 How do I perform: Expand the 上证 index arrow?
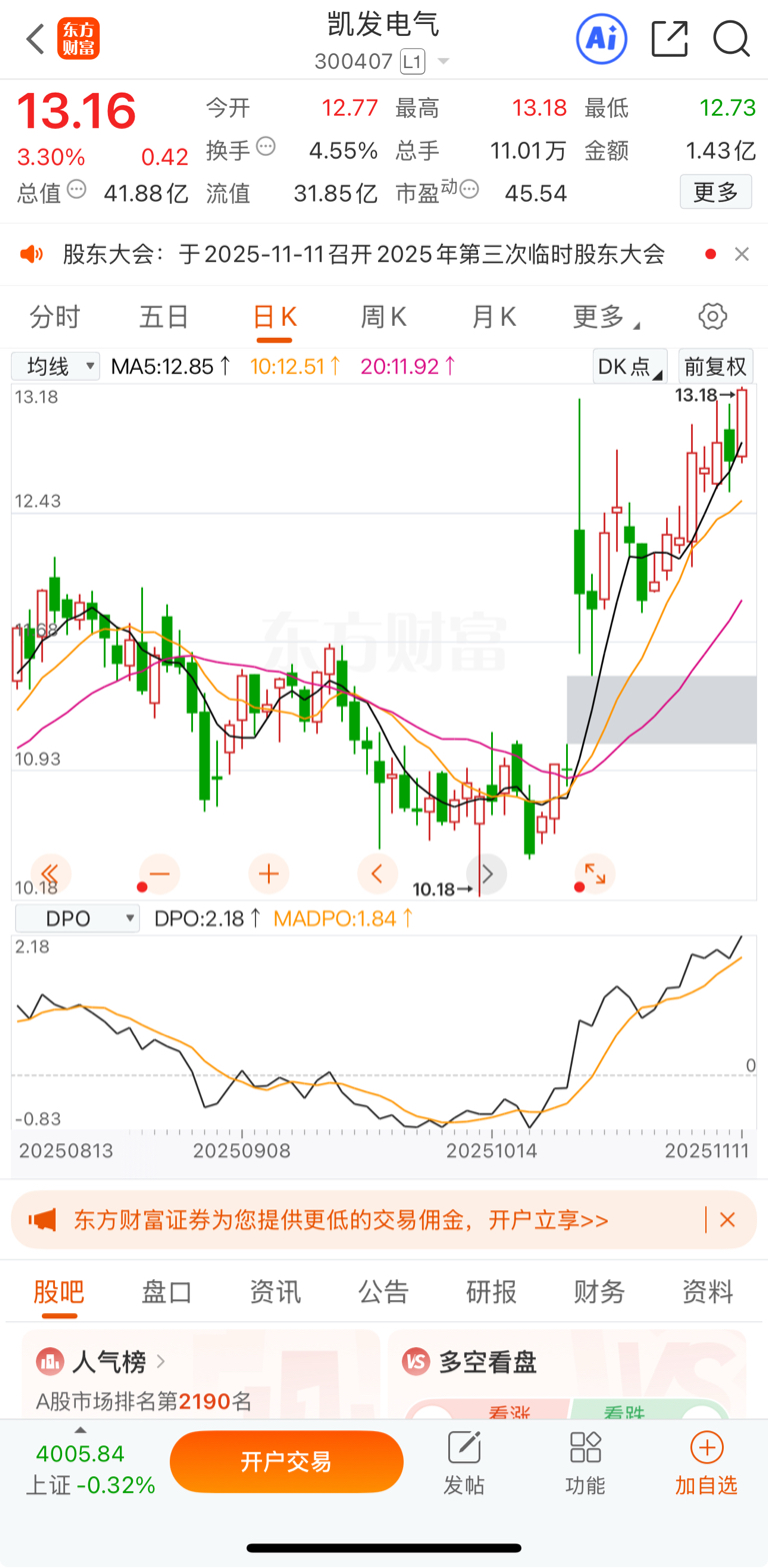point(80,1430)
